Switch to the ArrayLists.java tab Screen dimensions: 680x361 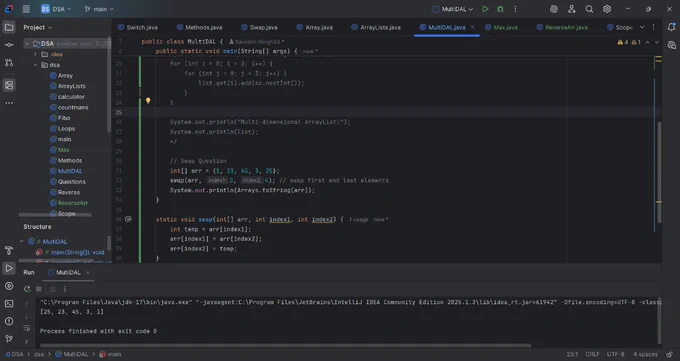tap(376, 27)
